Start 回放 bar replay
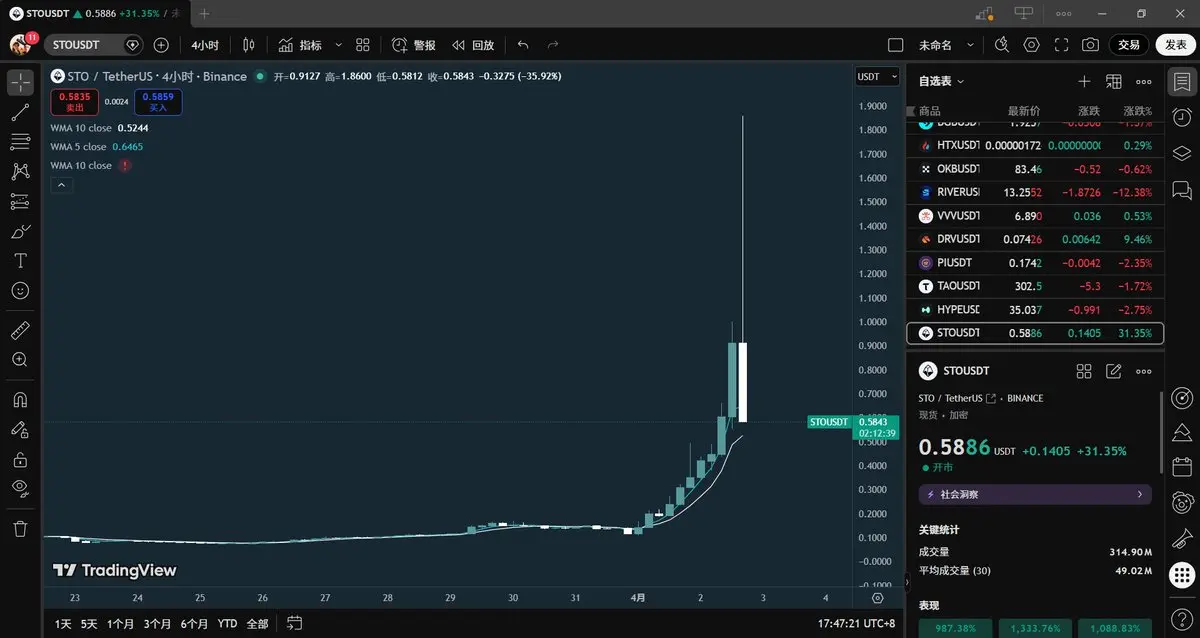Screen dimensions: 1200x638 473,45
